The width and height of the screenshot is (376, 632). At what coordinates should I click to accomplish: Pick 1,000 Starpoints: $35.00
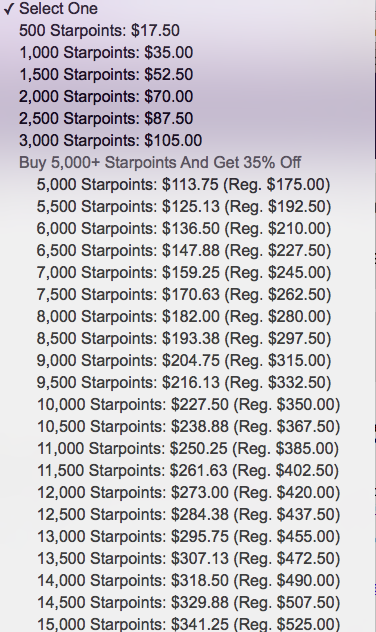187,52
